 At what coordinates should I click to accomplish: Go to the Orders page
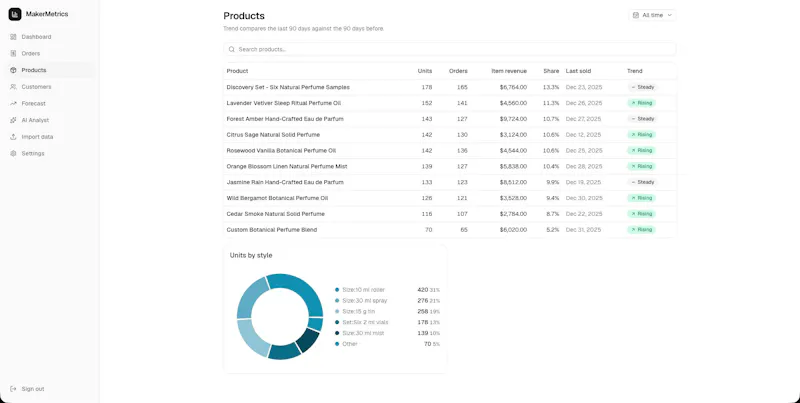pyautogui.click(x=50, y=54)
